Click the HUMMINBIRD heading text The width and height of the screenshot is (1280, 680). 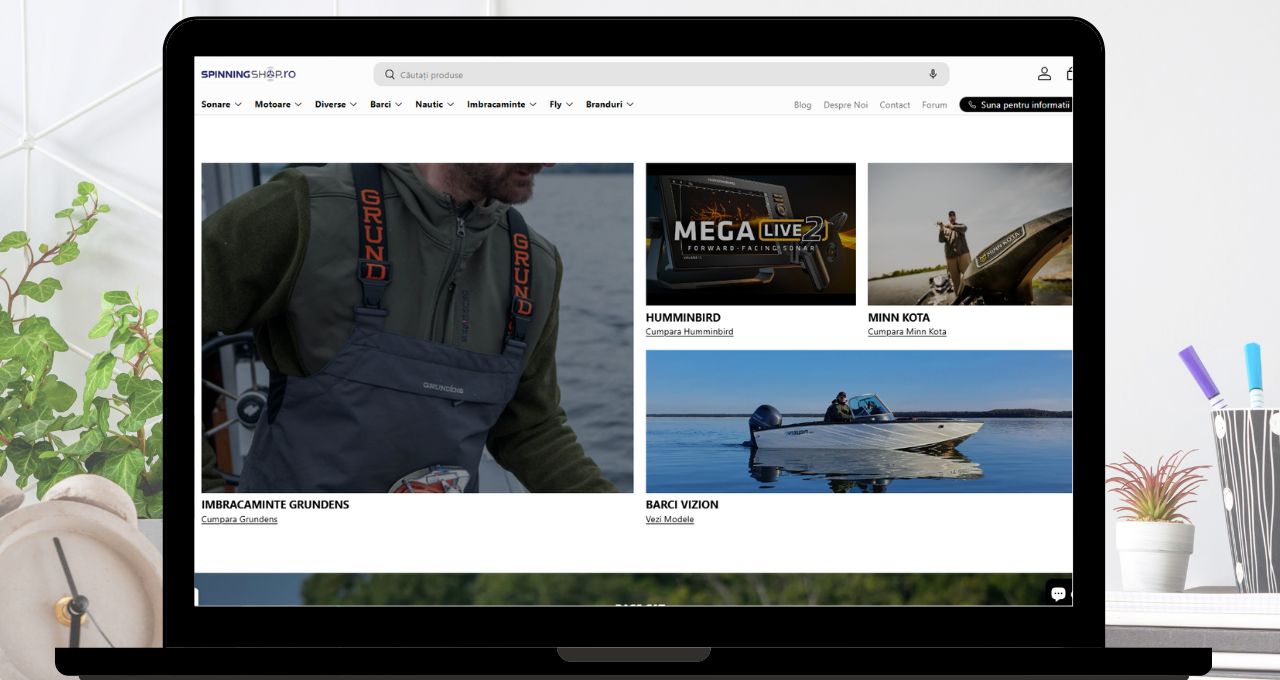pyautogui.click(x=683, y=318)
